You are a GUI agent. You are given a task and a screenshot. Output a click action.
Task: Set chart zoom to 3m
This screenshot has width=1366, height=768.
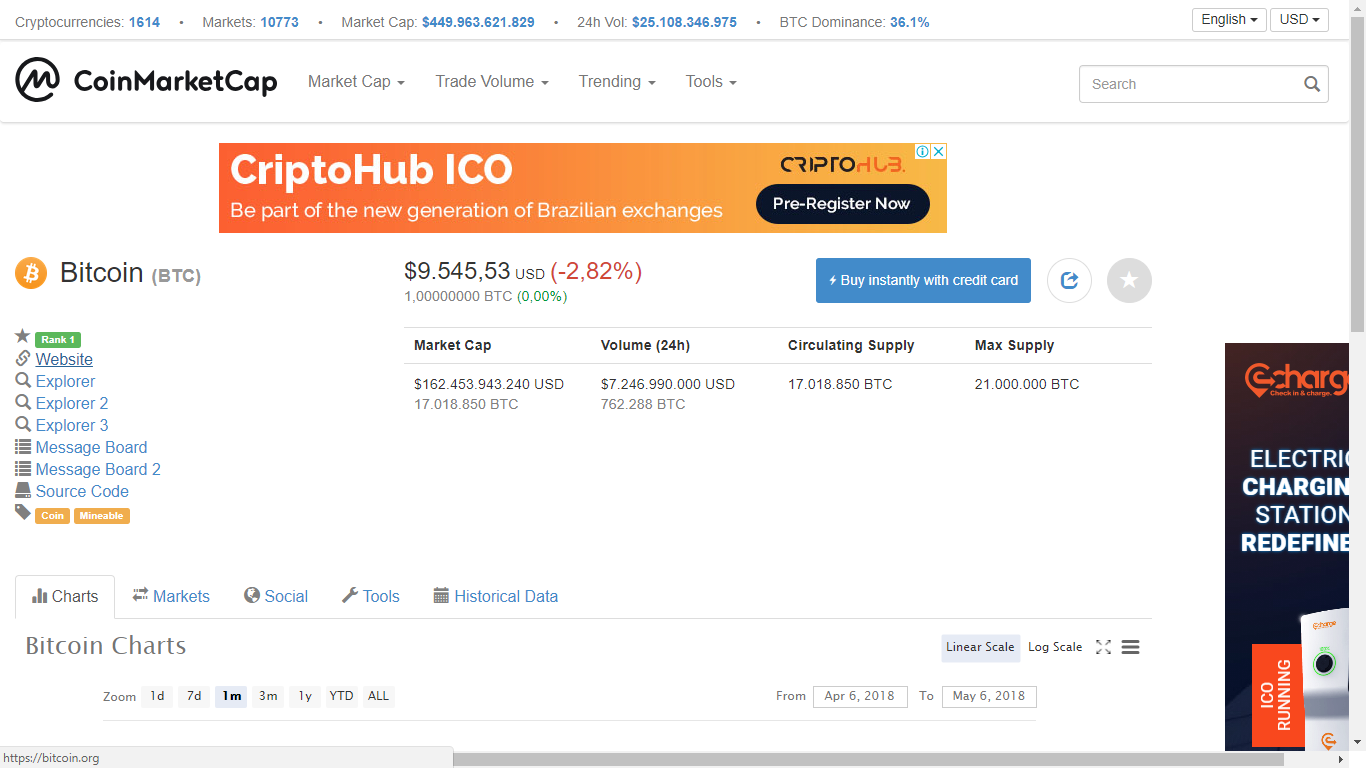(268, 696)
